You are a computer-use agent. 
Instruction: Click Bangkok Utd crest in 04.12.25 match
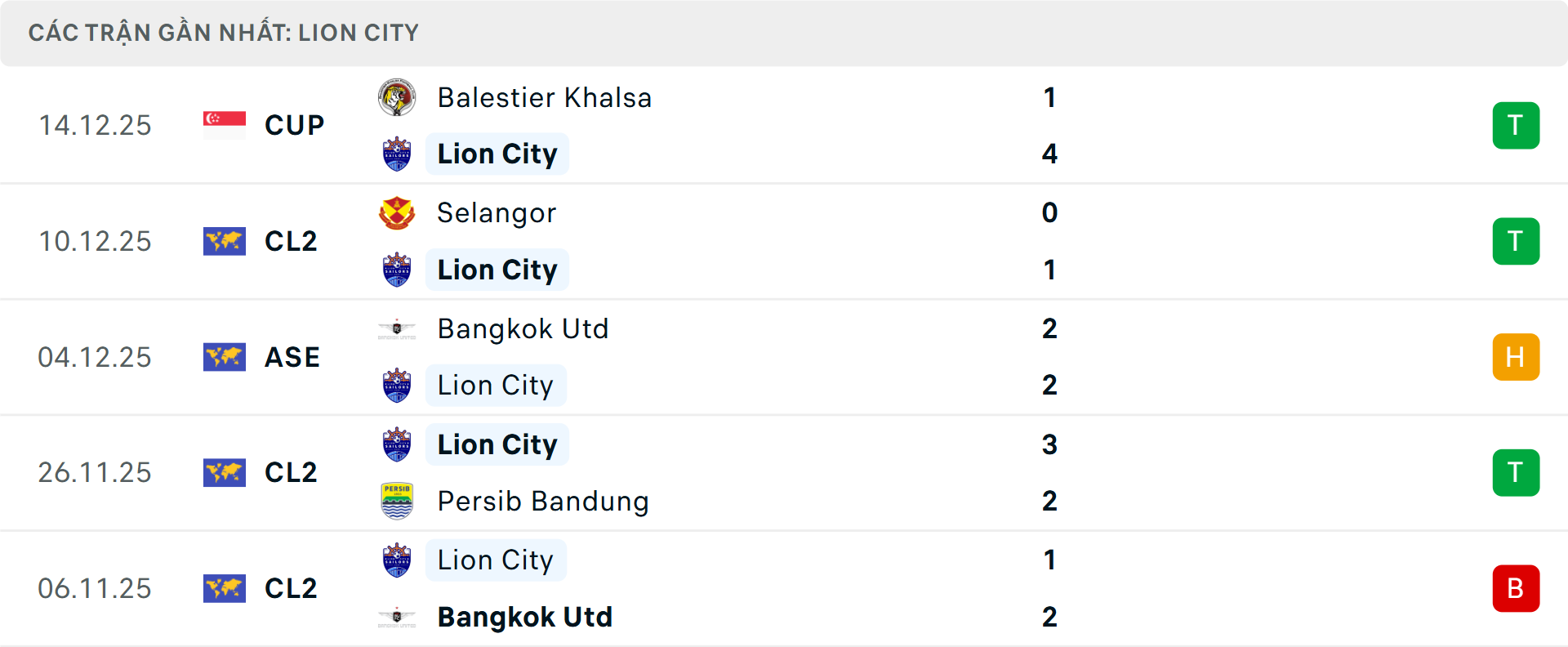click(397, 329)
